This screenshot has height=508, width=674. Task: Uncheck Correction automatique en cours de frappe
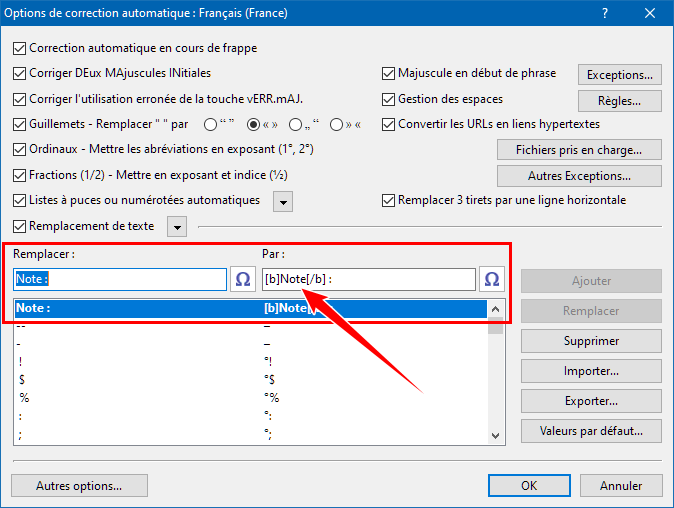click(20, 48)
